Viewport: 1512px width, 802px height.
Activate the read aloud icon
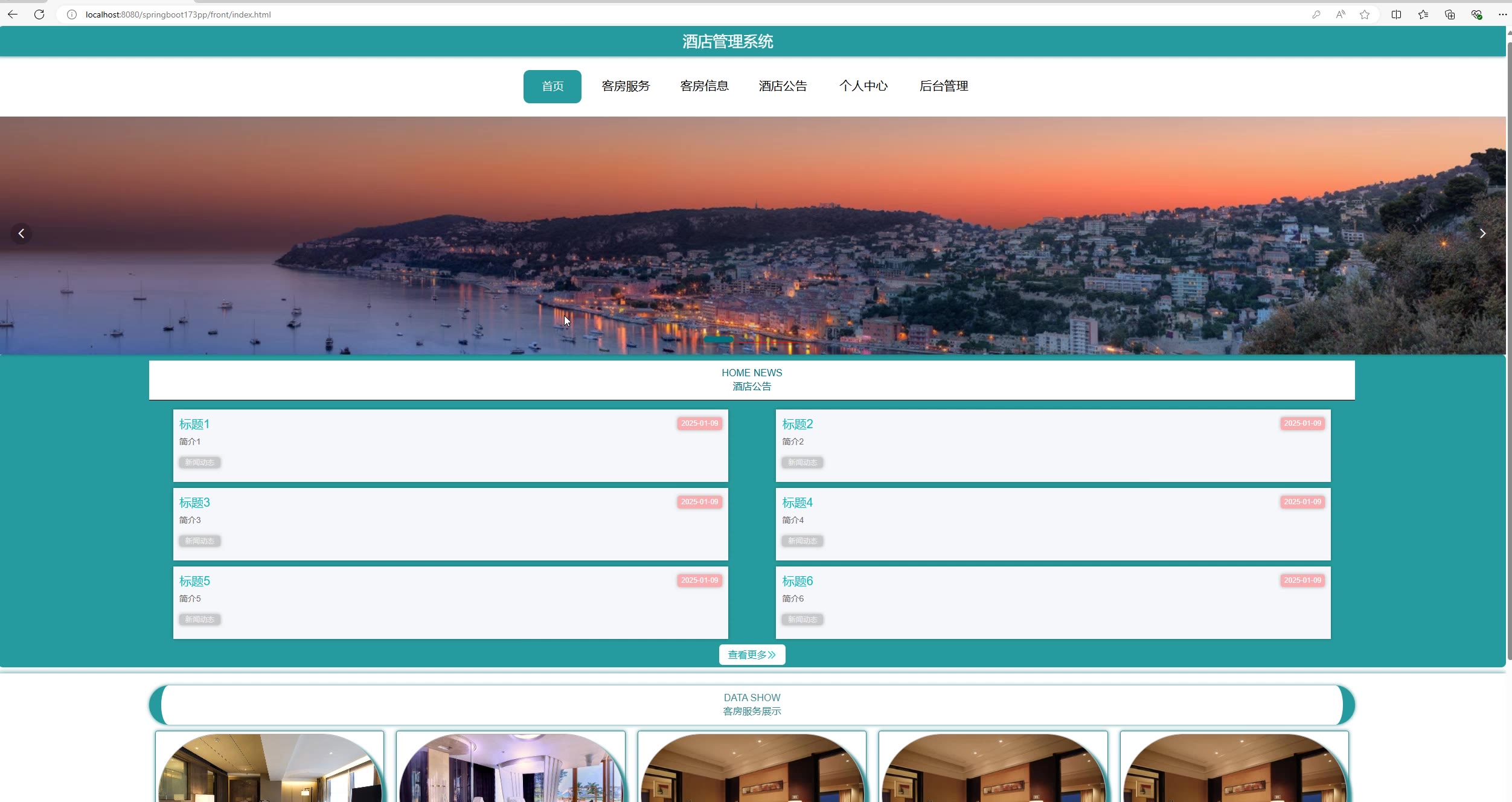click(1341, 14)
